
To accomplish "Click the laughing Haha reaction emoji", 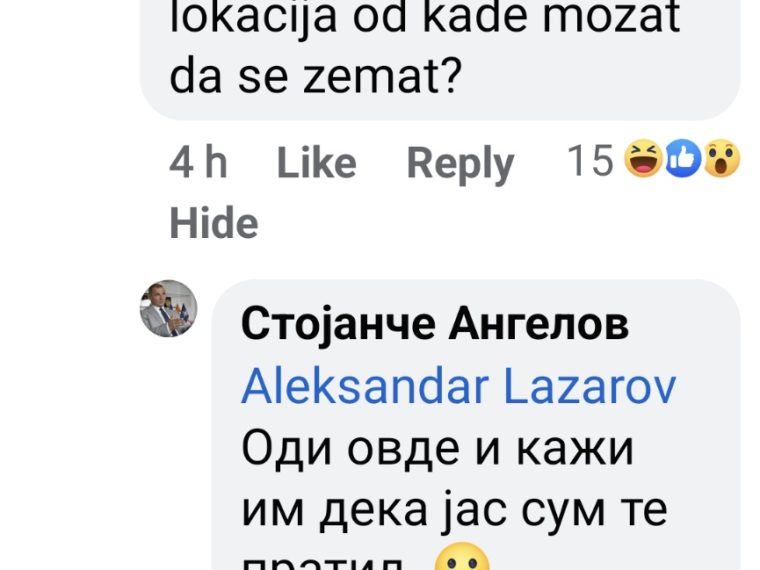I will [643, 159].
